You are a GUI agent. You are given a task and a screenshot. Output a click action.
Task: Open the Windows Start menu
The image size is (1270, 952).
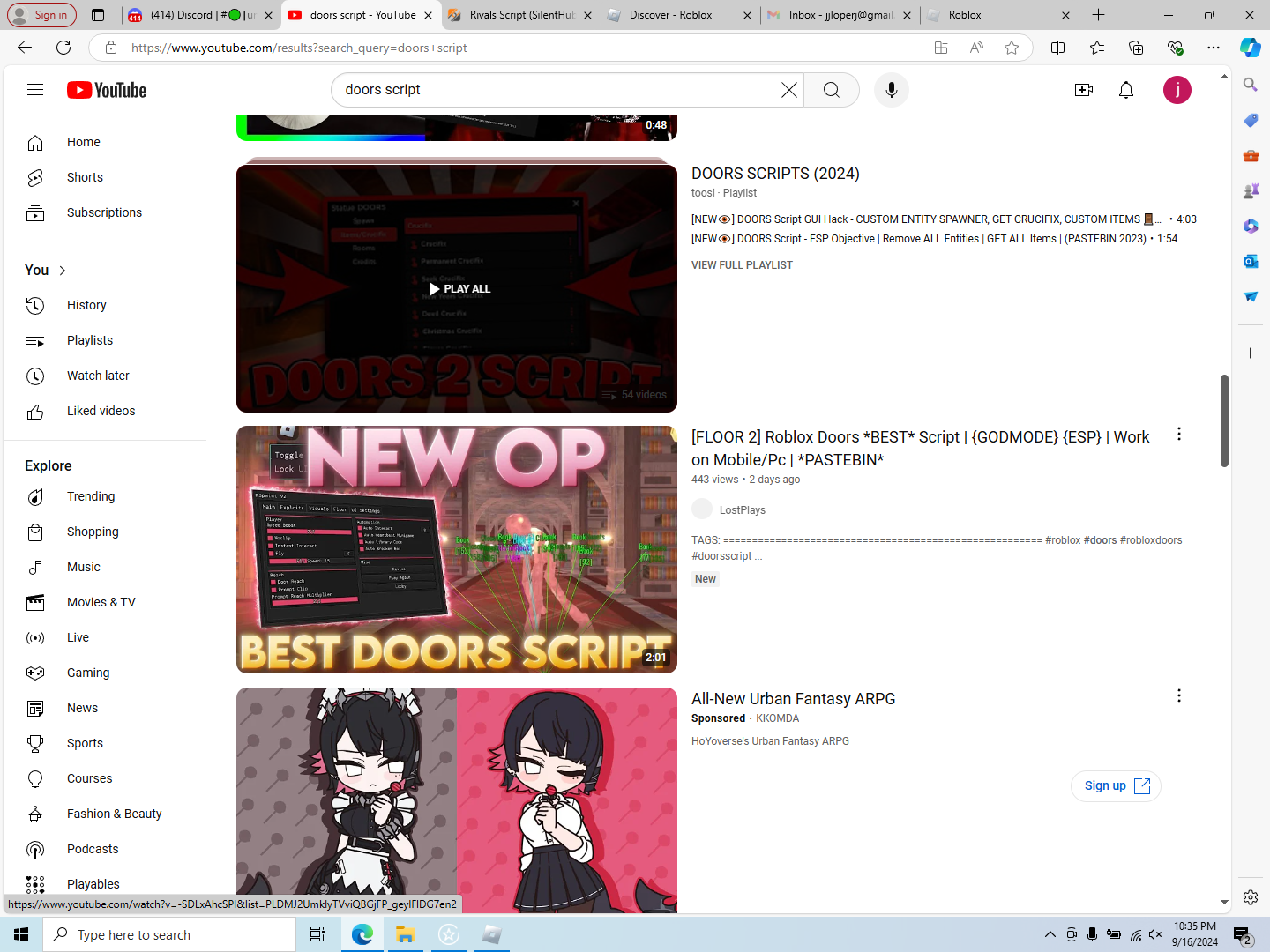(x=21, y=934)
